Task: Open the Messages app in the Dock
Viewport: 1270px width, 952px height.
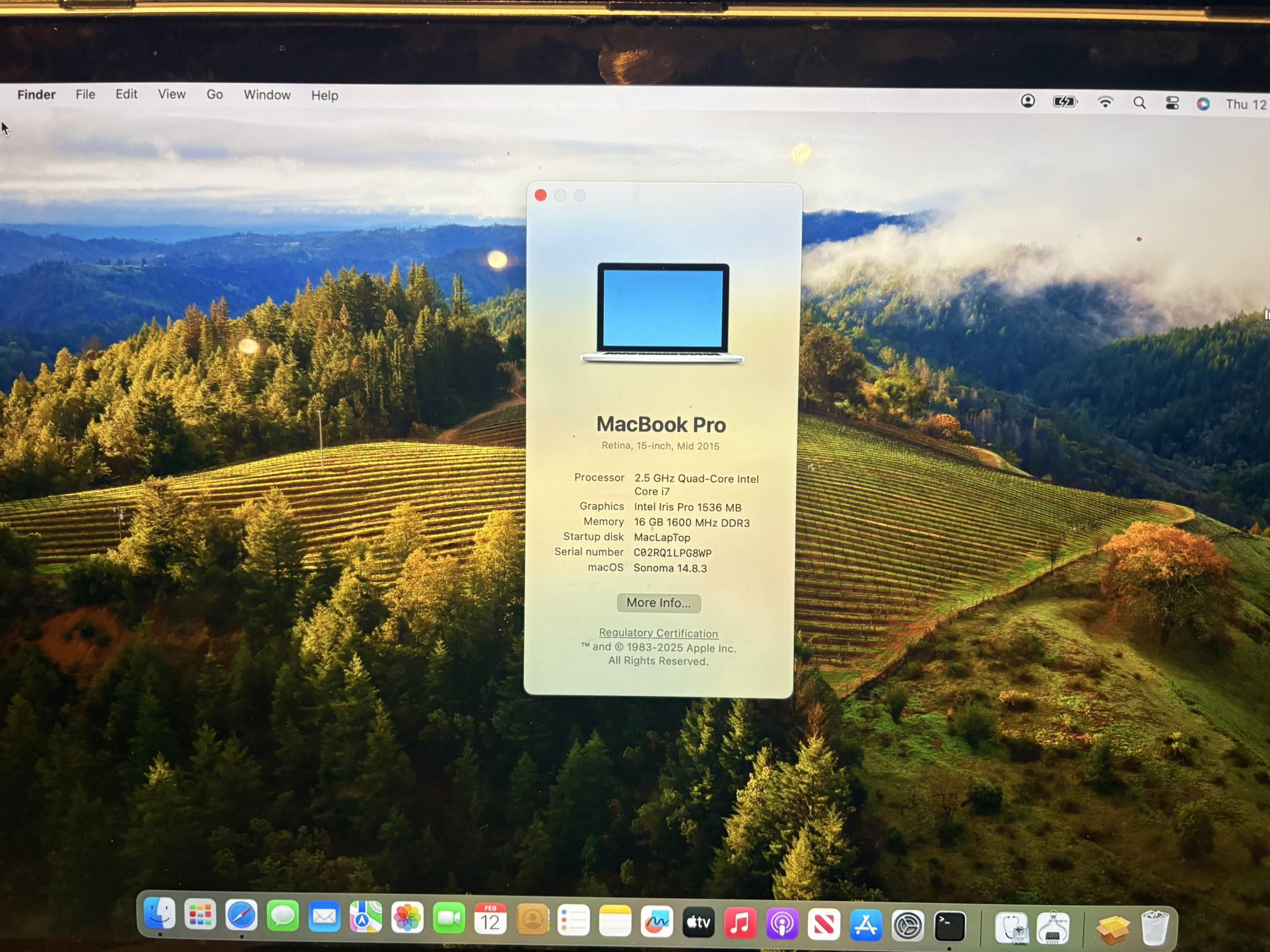Action: click(x=283, y=916)
